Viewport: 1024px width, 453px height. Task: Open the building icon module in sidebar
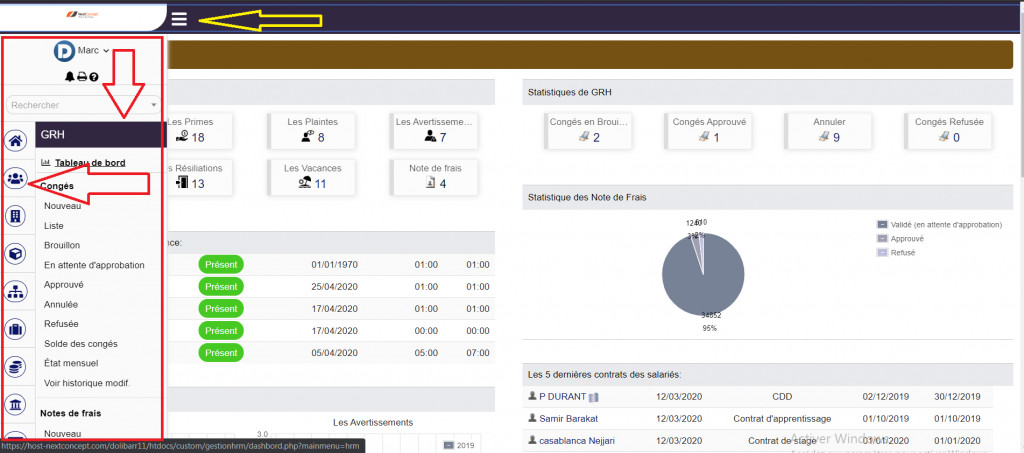16,216
